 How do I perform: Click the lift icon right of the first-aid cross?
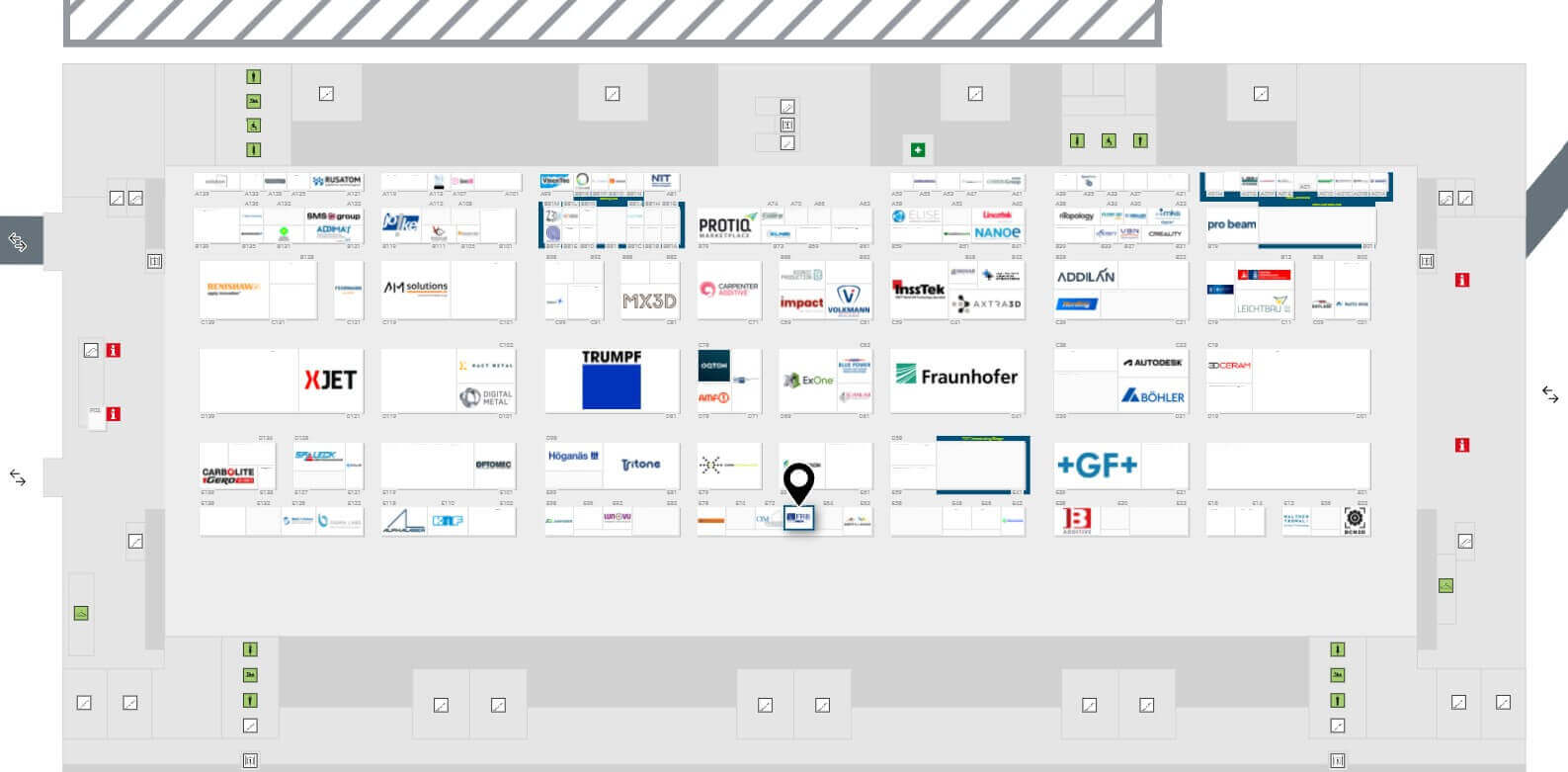975,94
